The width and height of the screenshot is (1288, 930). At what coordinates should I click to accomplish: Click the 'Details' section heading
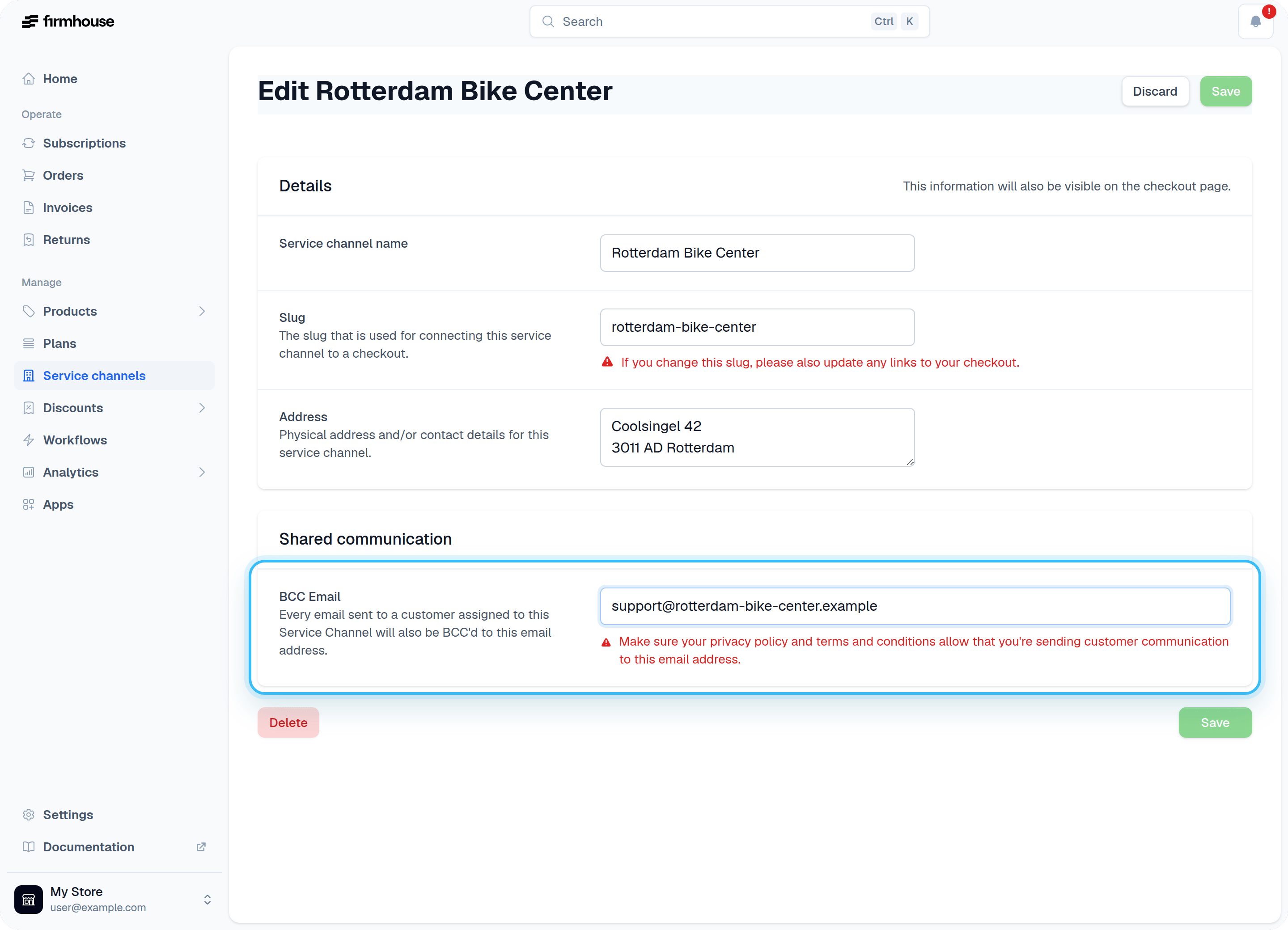pos(305,186)
